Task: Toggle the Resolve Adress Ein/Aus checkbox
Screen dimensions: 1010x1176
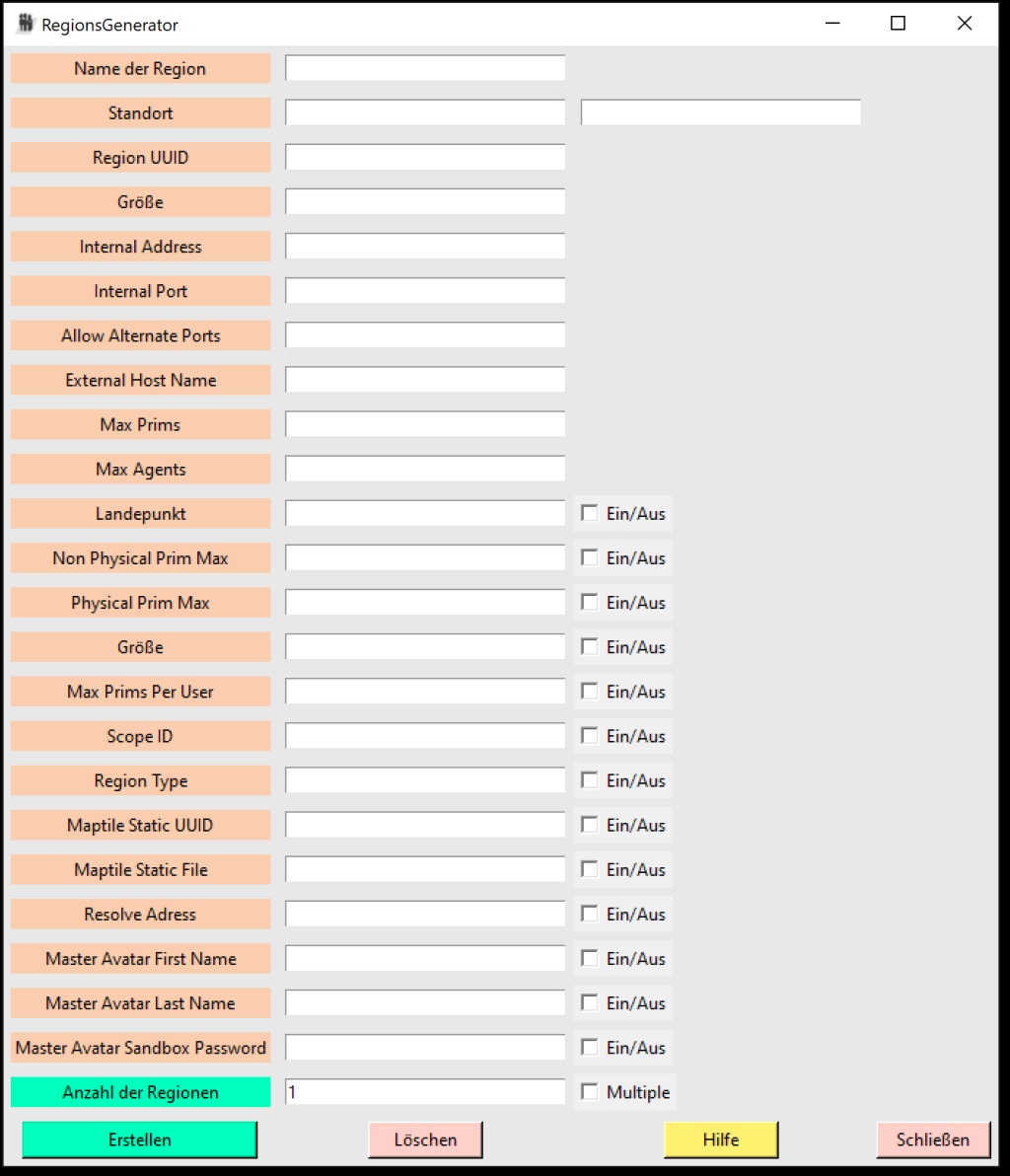Action: 590,914
